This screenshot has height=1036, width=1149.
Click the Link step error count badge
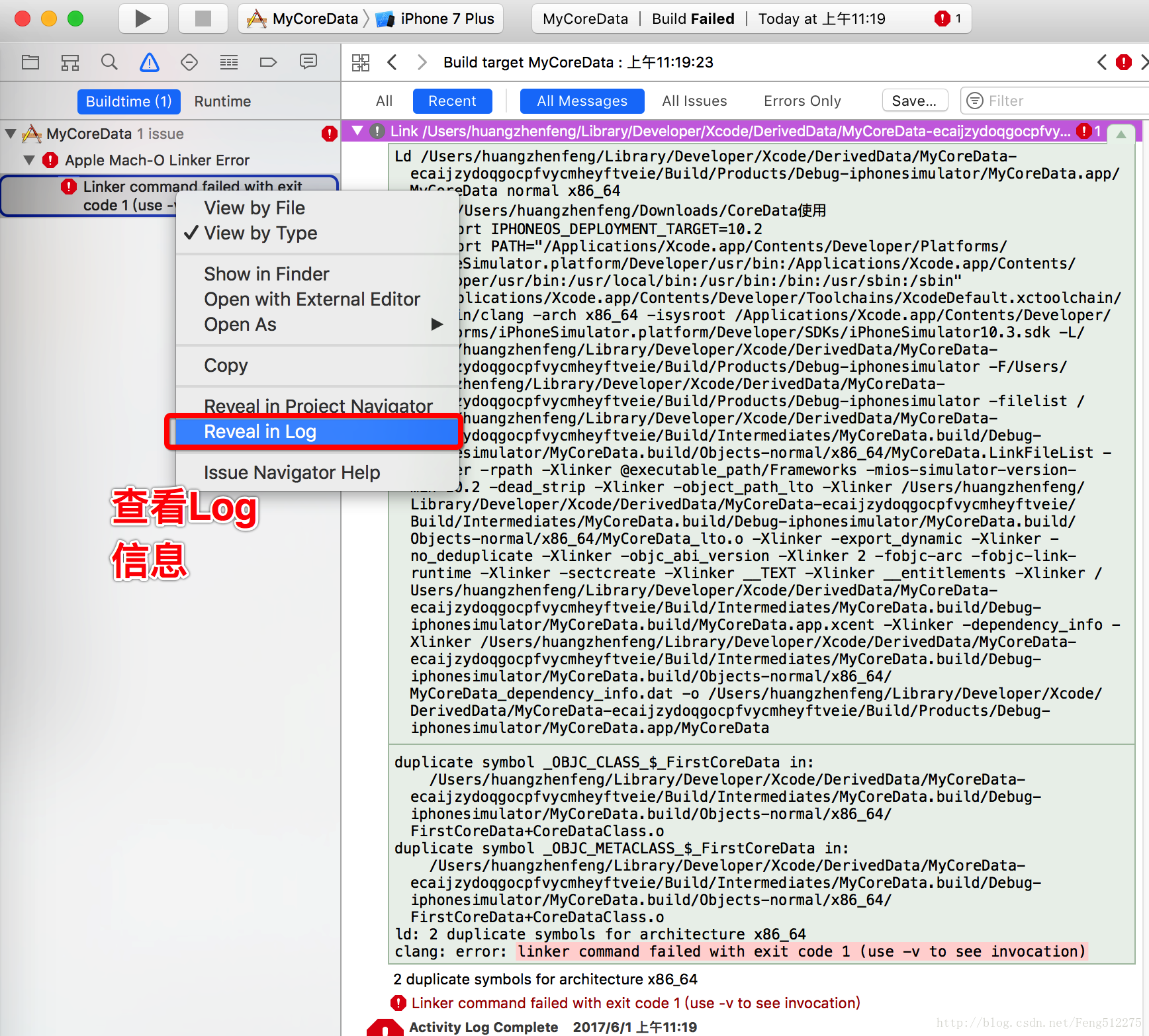pos(1089,131)
